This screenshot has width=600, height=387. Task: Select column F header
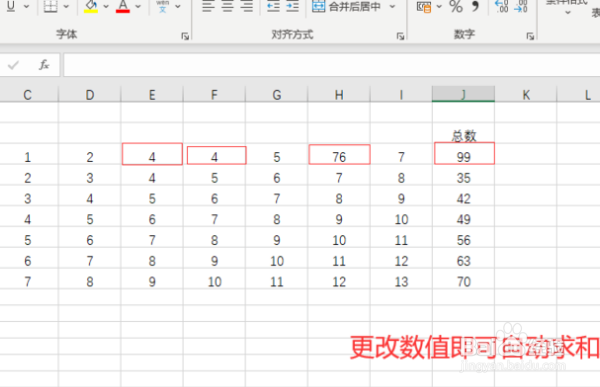pos(214,95)
